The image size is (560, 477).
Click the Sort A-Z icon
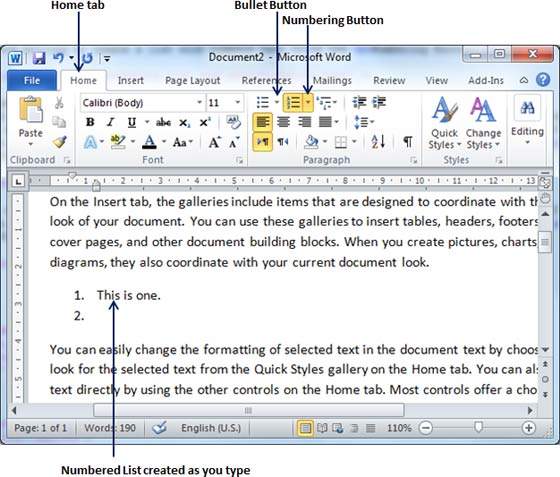pos(378,142)
